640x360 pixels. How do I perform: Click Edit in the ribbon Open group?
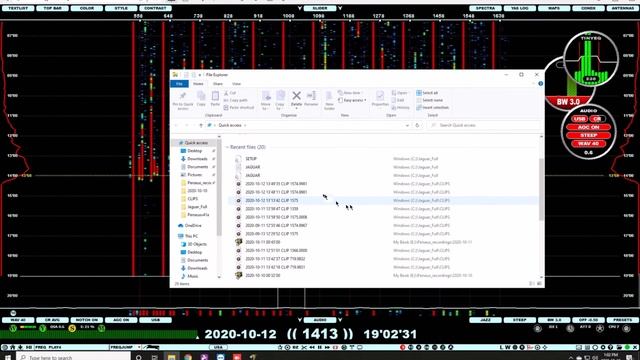pyautogui.click(x=398, y=100)
